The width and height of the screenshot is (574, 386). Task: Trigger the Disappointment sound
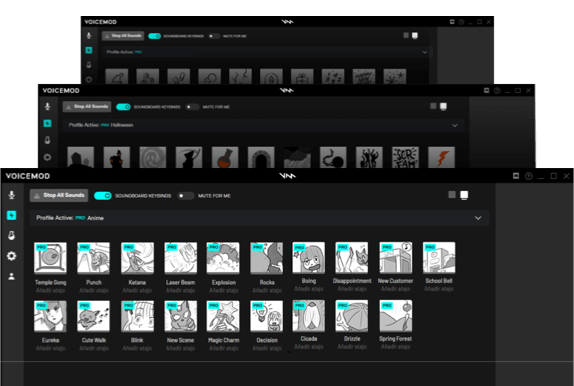tap(352, 257)
